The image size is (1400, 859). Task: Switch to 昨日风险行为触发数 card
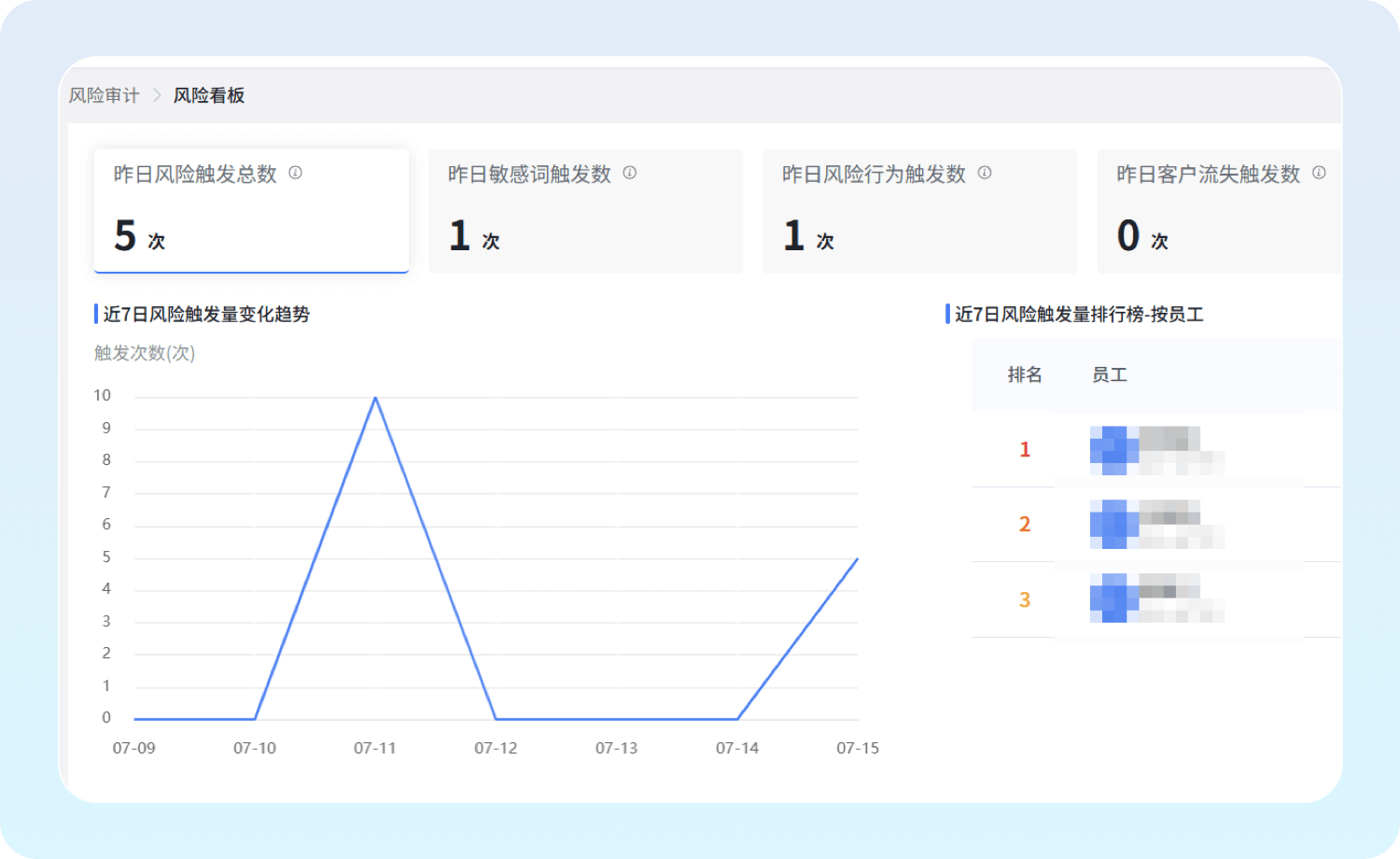click(919, 211)
